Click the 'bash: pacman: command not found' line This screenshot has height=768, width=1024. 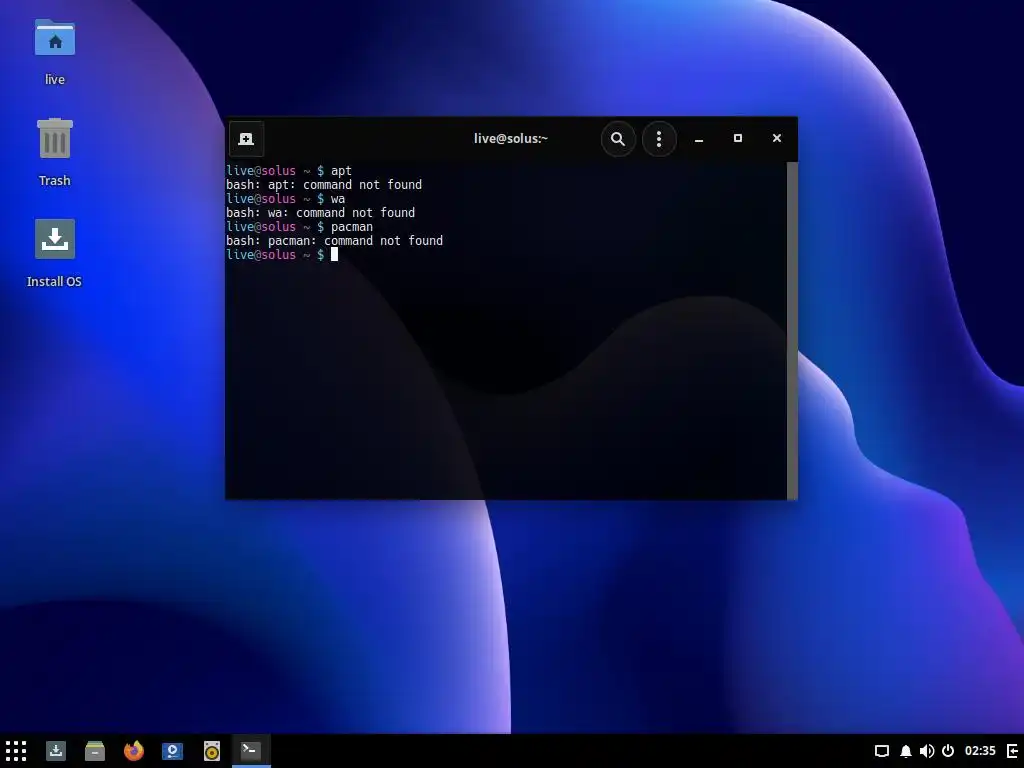[x=334, y=241]
